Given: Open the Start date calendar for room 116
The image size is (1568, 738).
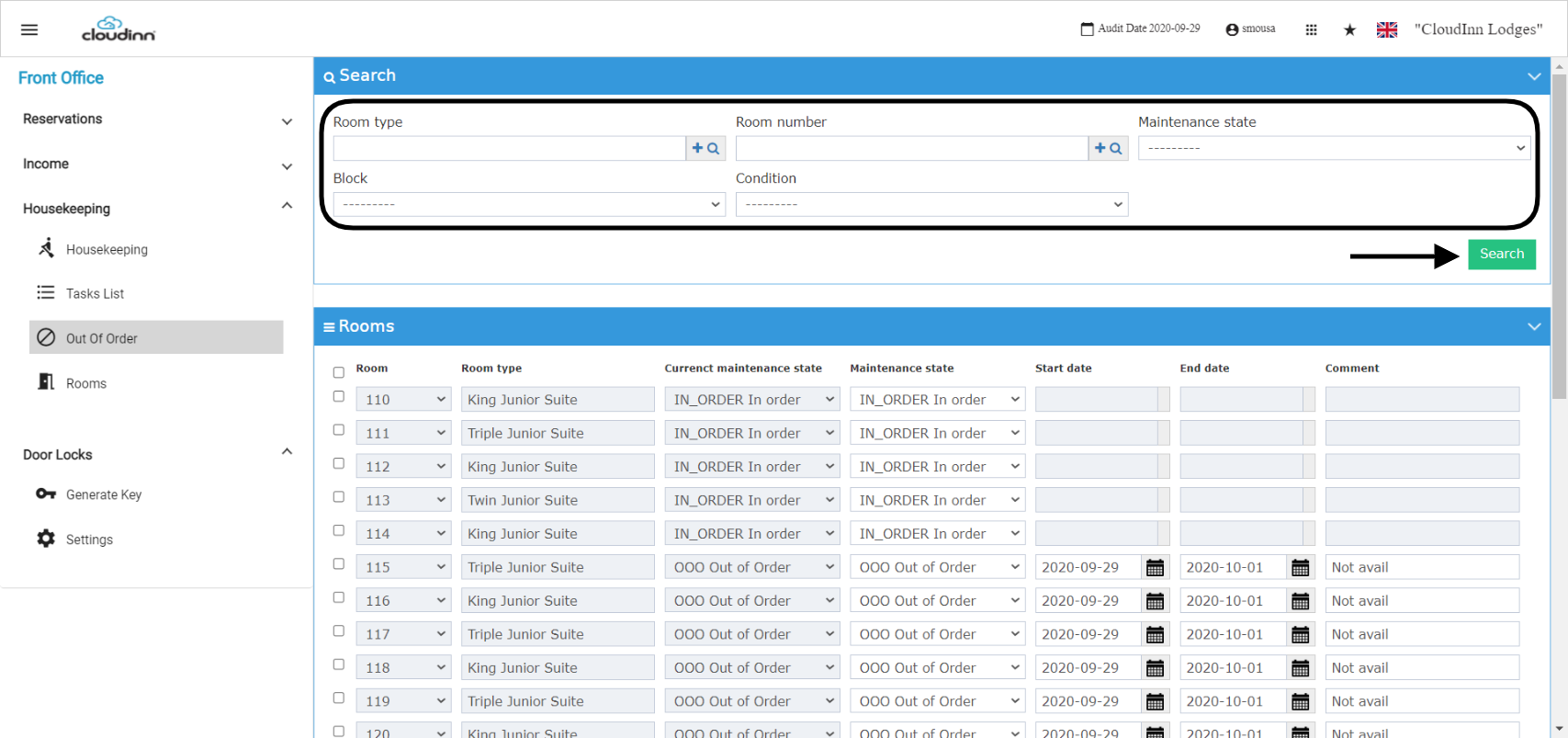Looking at the screenshot, I should point(1155,601).
